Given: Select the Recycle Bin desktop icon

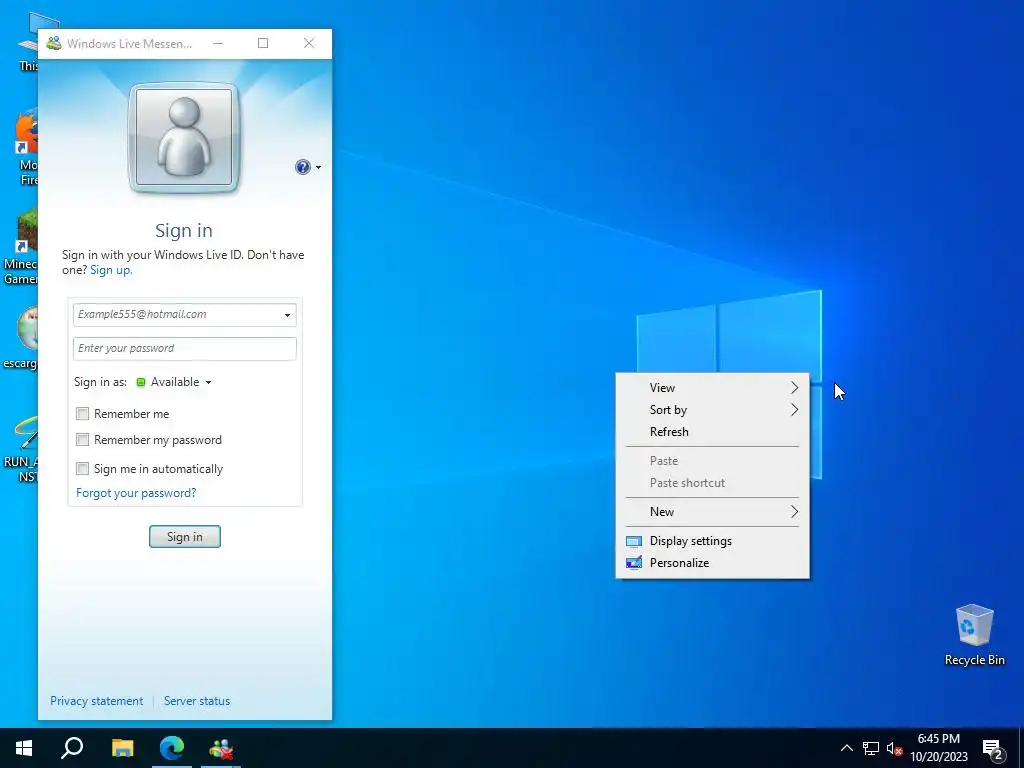Looking at the screenshot, I should 974,635.
